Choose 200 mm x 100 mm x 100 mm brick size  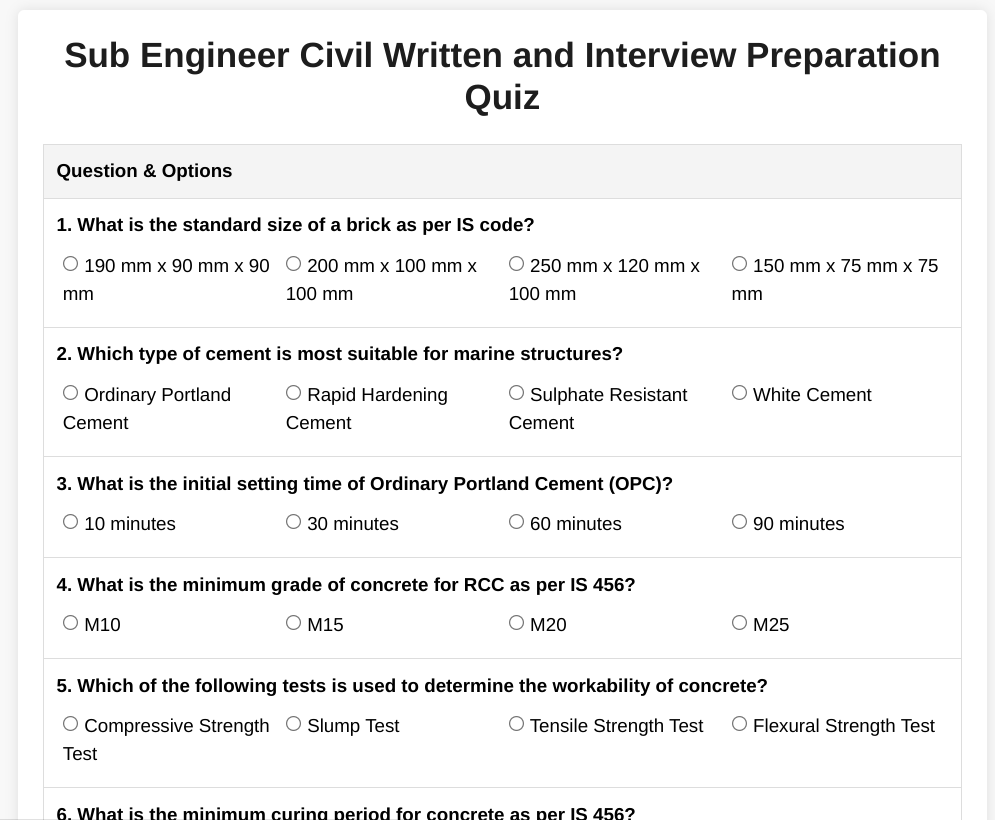(x=293, y=263)
